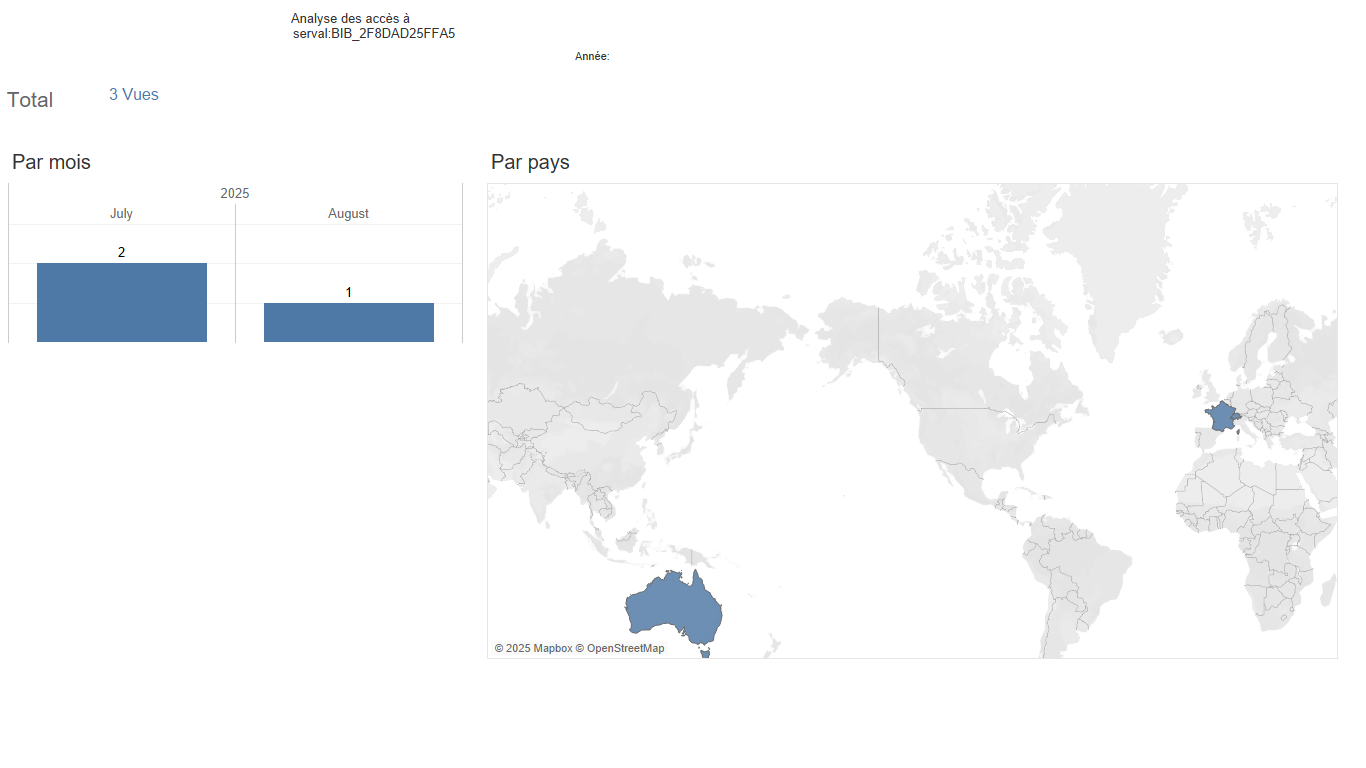The height and width of the screenshot is (768, 1366).
Task: Open the Mapbox attribution link
Action: (x=533, y=648)
